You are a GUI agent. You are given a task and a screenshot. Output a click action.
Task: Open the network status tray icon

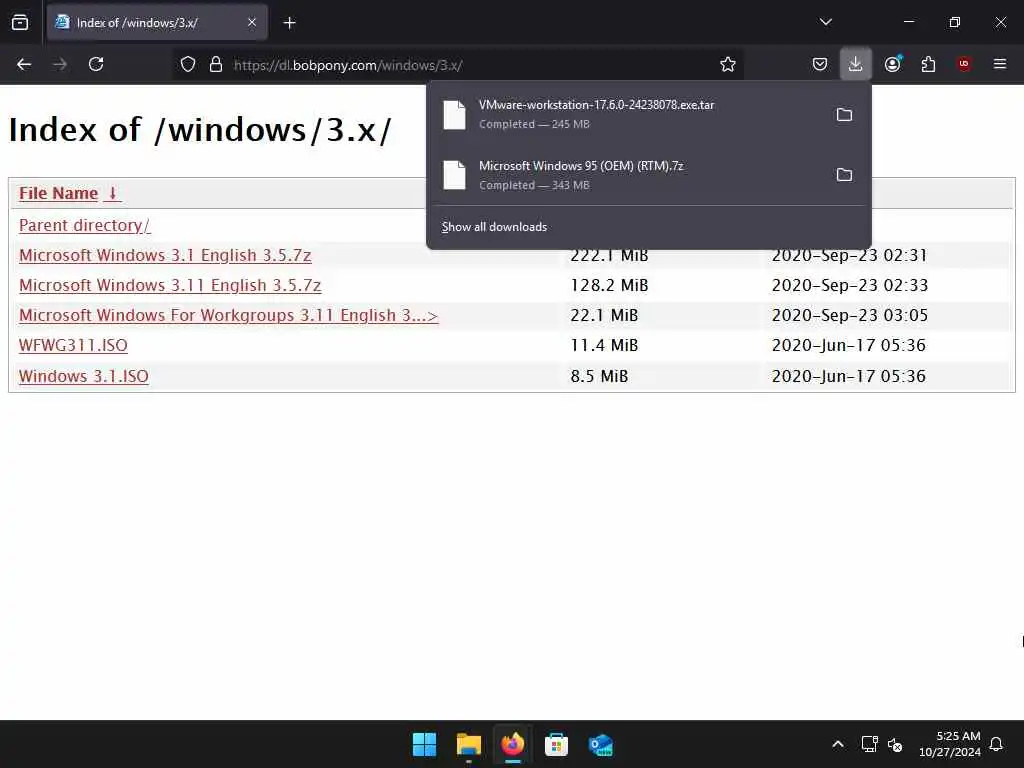click(x=869, y=744)
